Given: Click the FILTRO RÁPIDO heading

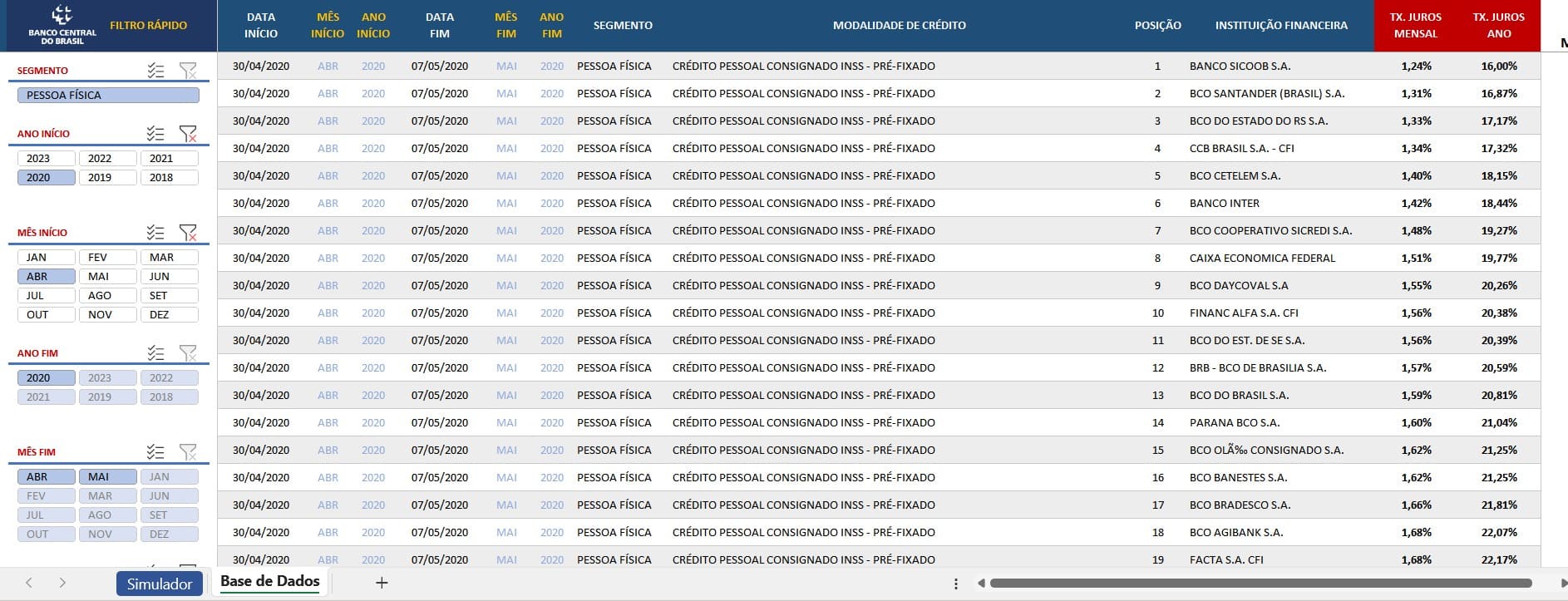Looking at the screenshot, I should (x=149, y=25).
